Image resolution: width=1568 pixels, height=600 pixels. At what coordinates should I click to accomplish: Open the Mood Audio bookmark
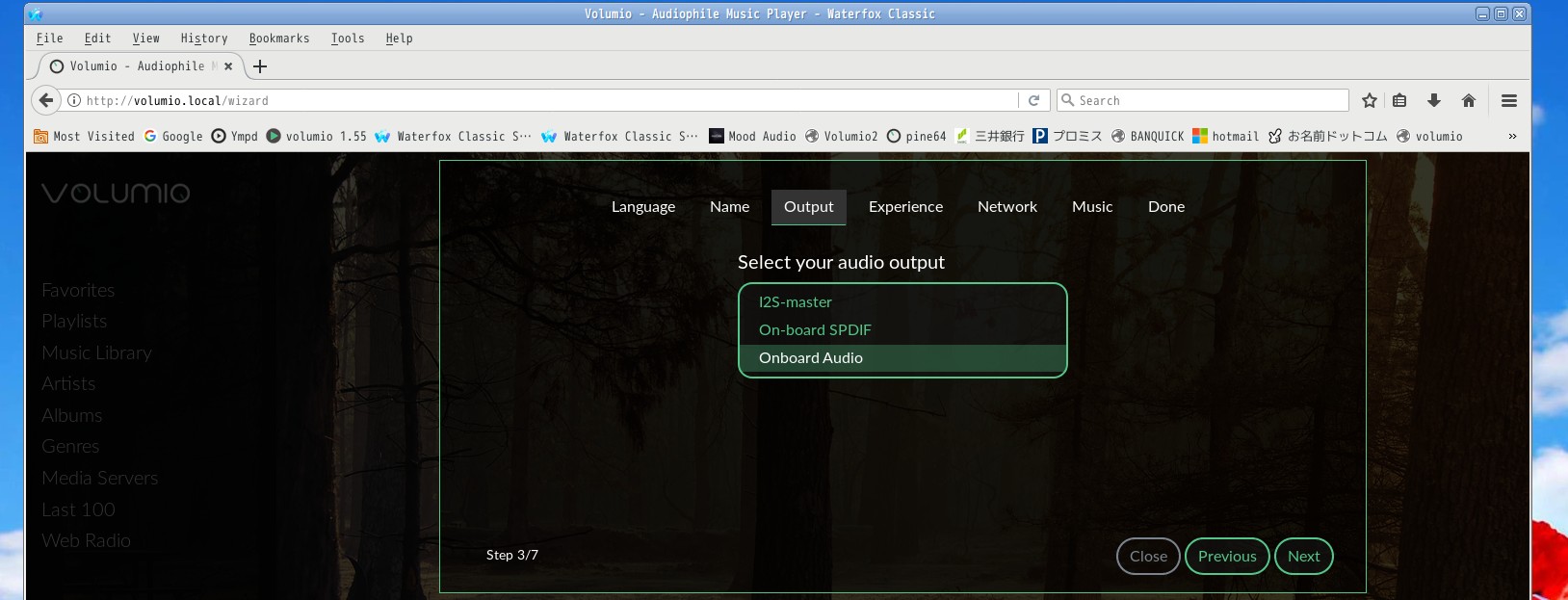pos(752,137)
